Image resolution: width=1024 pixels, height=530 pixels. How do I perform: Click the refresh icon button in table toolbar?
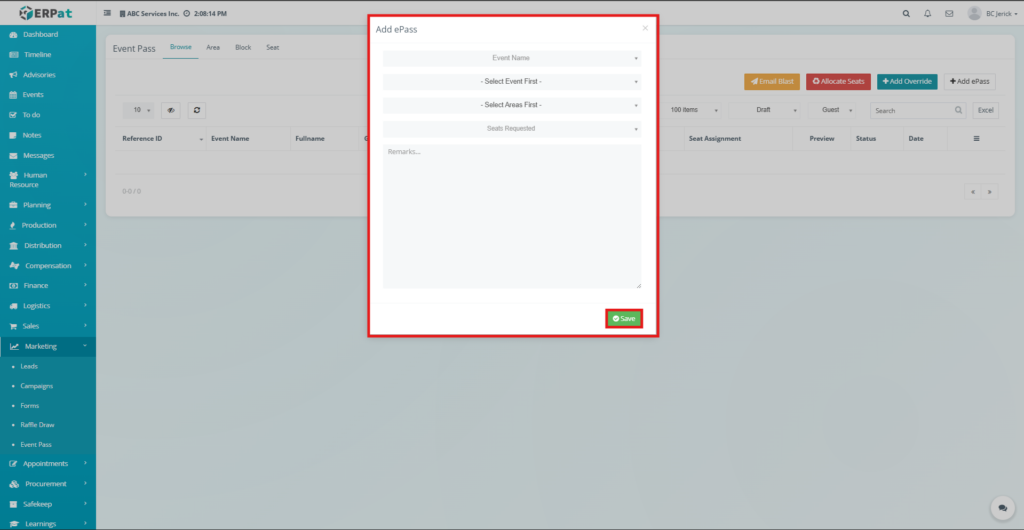(x=197, y=110)
